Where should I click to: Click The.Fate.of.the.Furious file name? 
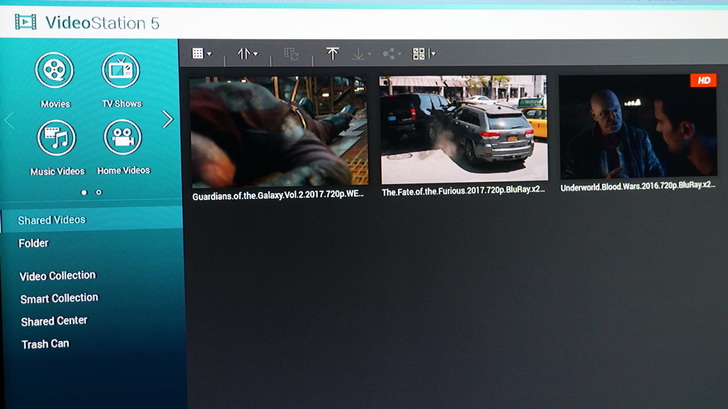pos(463,191)
